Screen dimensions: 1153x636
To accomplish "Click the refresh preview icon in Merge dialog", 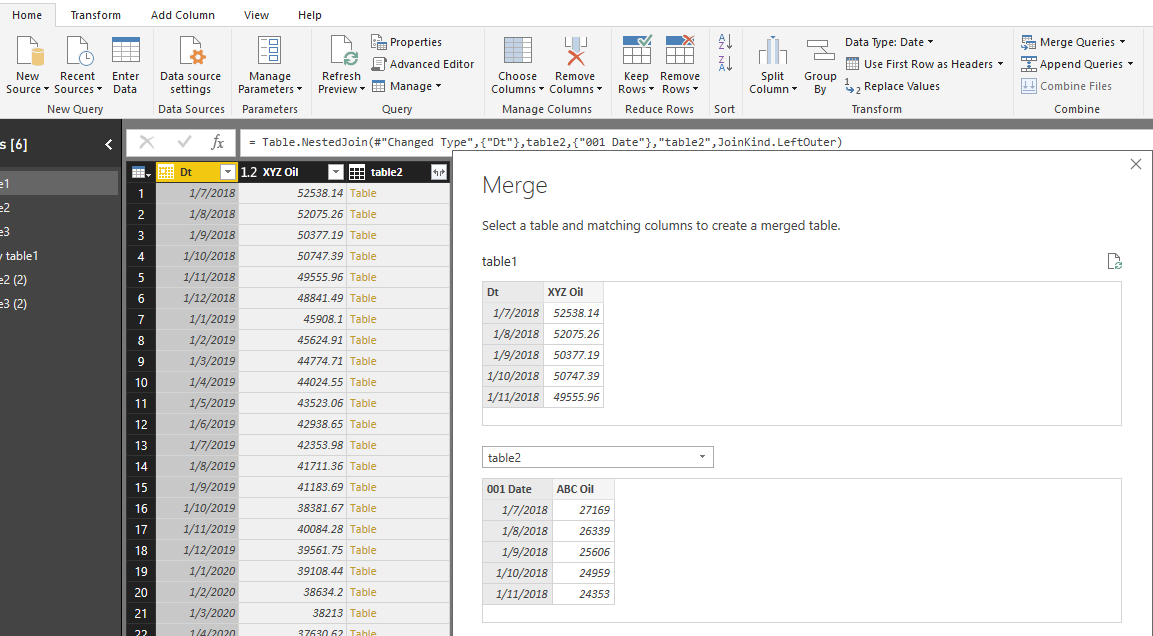I will point(1114,261).
